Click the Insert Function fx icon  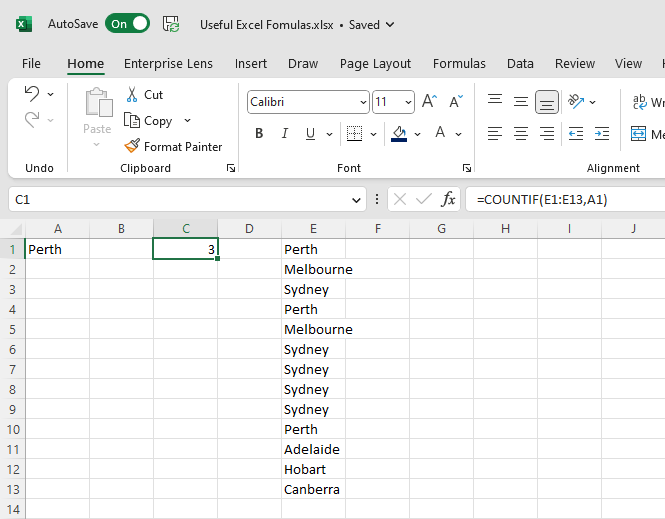click(x=449, y=199)
